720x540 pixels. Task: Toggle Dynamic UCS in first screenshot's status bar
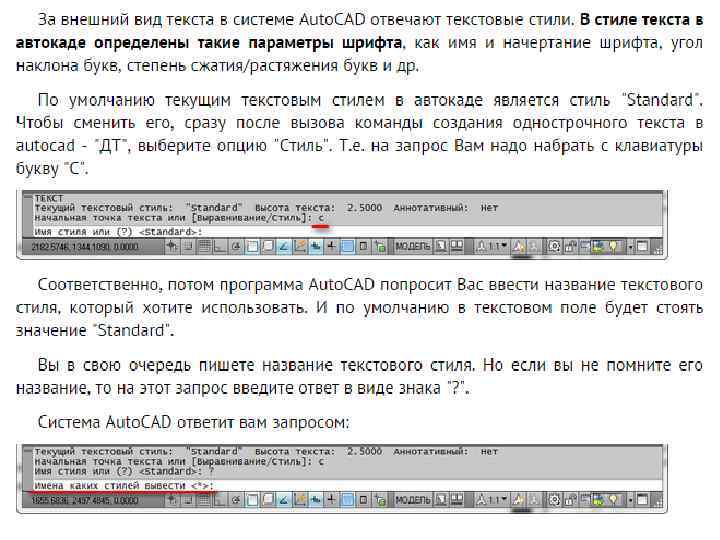tap(299, 247)
